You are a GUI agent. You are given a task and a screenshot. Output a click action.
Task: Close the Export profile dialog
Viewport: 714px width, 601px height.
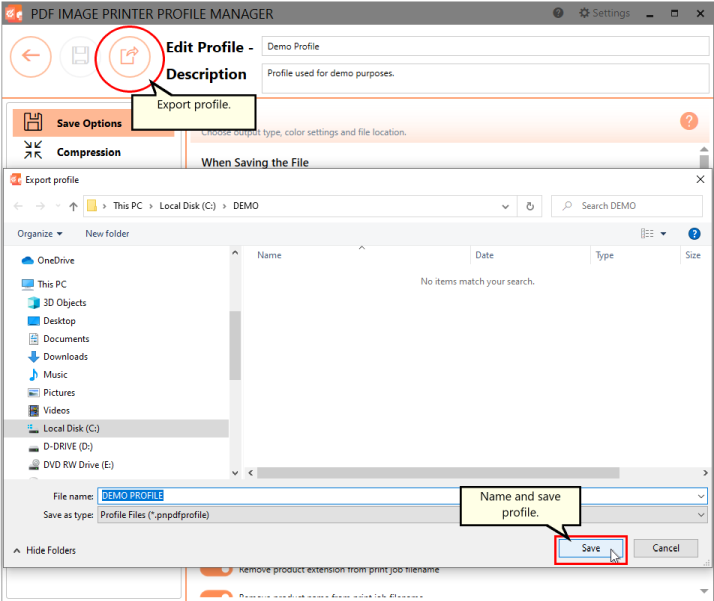[x=700, y=179]
